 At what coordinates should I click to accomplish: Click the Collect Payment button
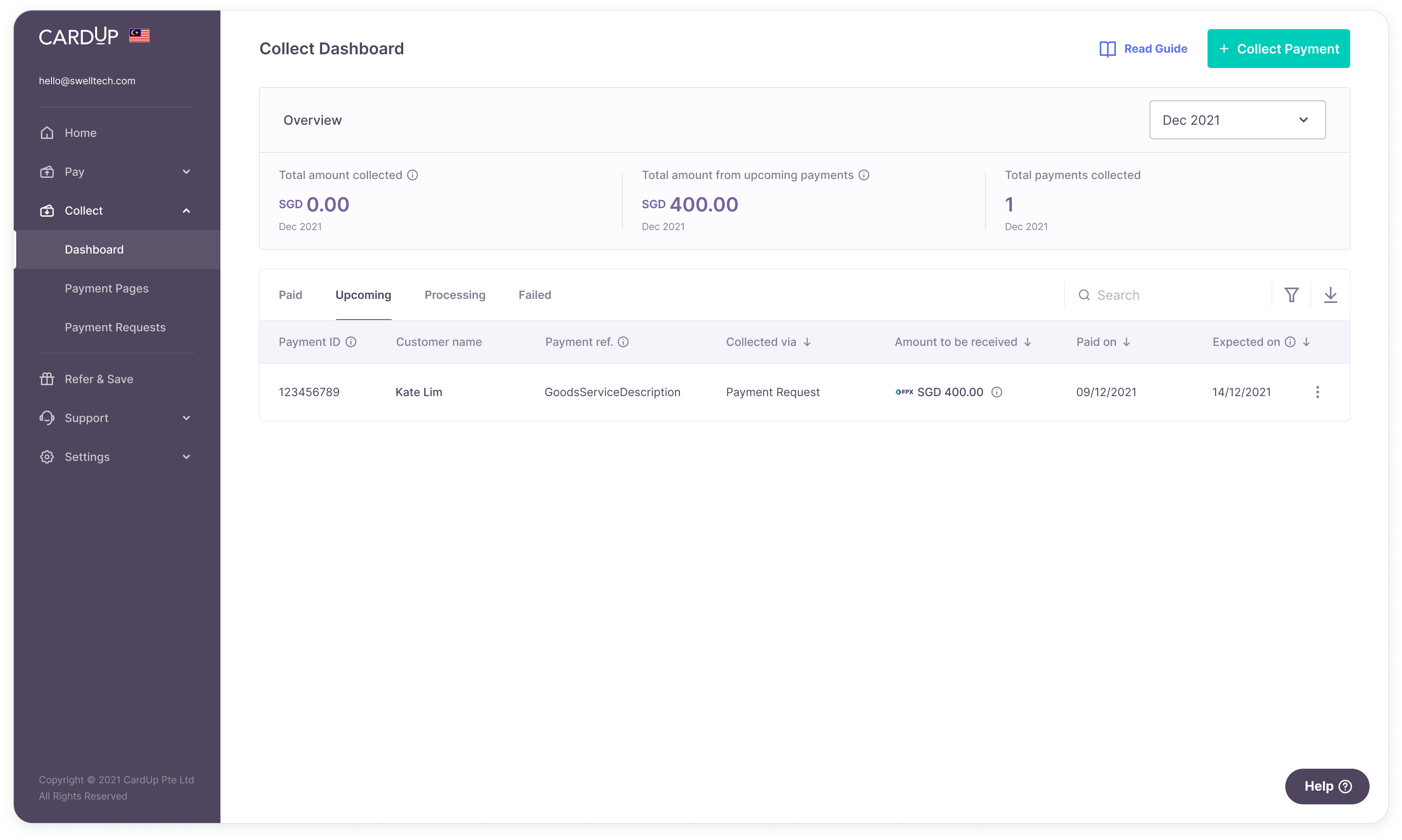[x=1278, y=49]
